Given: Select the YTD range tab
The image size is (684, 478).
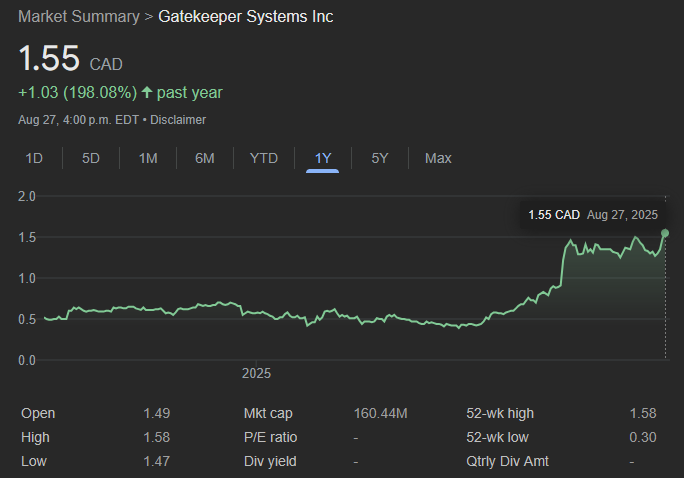Looking at the screenshot, I should coord(264,158).
